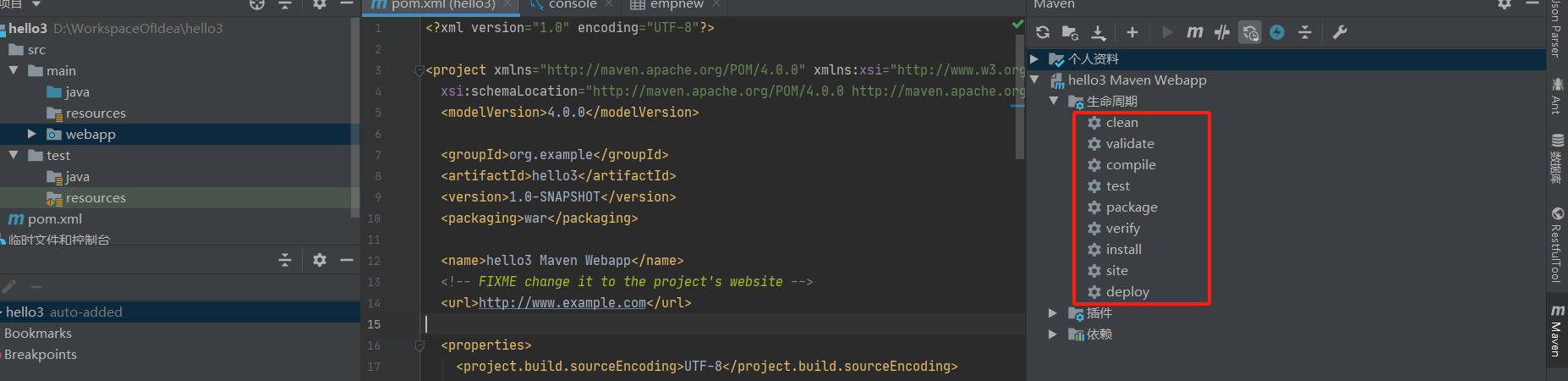The image size is (1568, 381).
Task: Collapse the test folder in project tree
Action: coord(14,155)
